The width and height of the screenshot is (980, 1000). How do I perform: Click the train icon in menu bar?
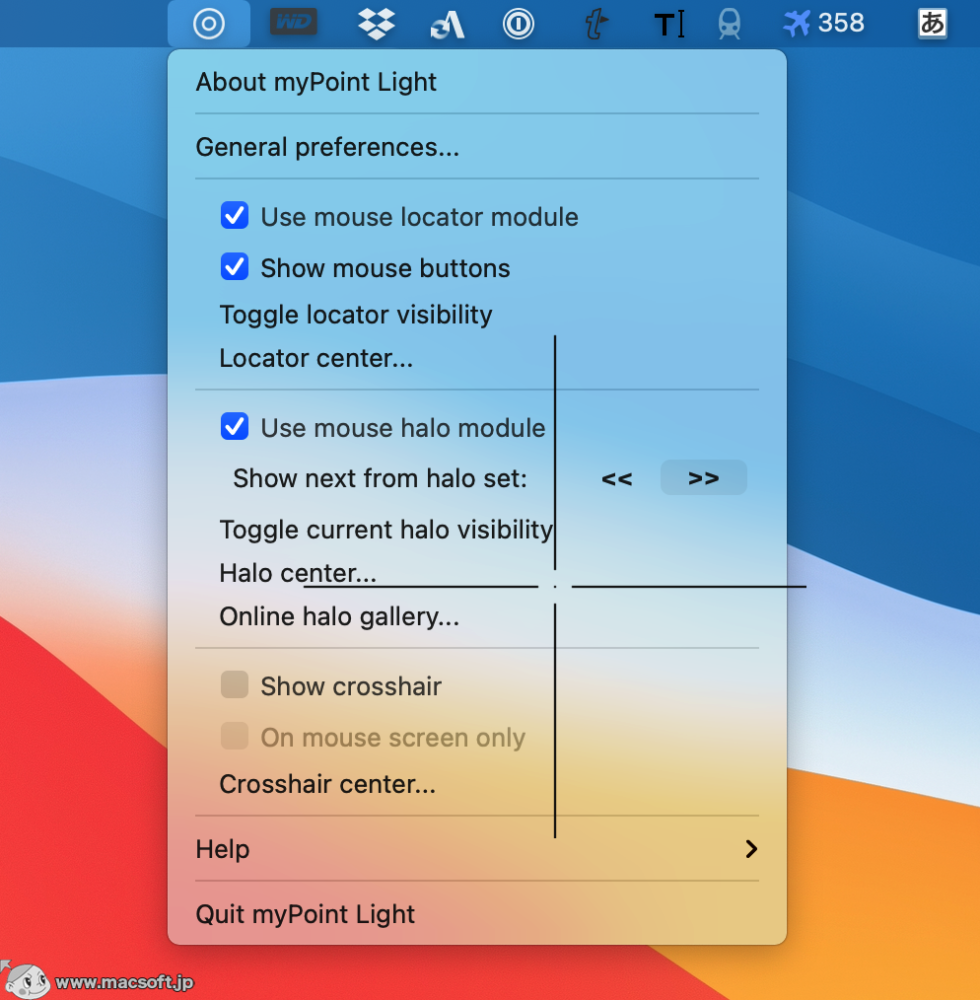(x=729, y=24)
